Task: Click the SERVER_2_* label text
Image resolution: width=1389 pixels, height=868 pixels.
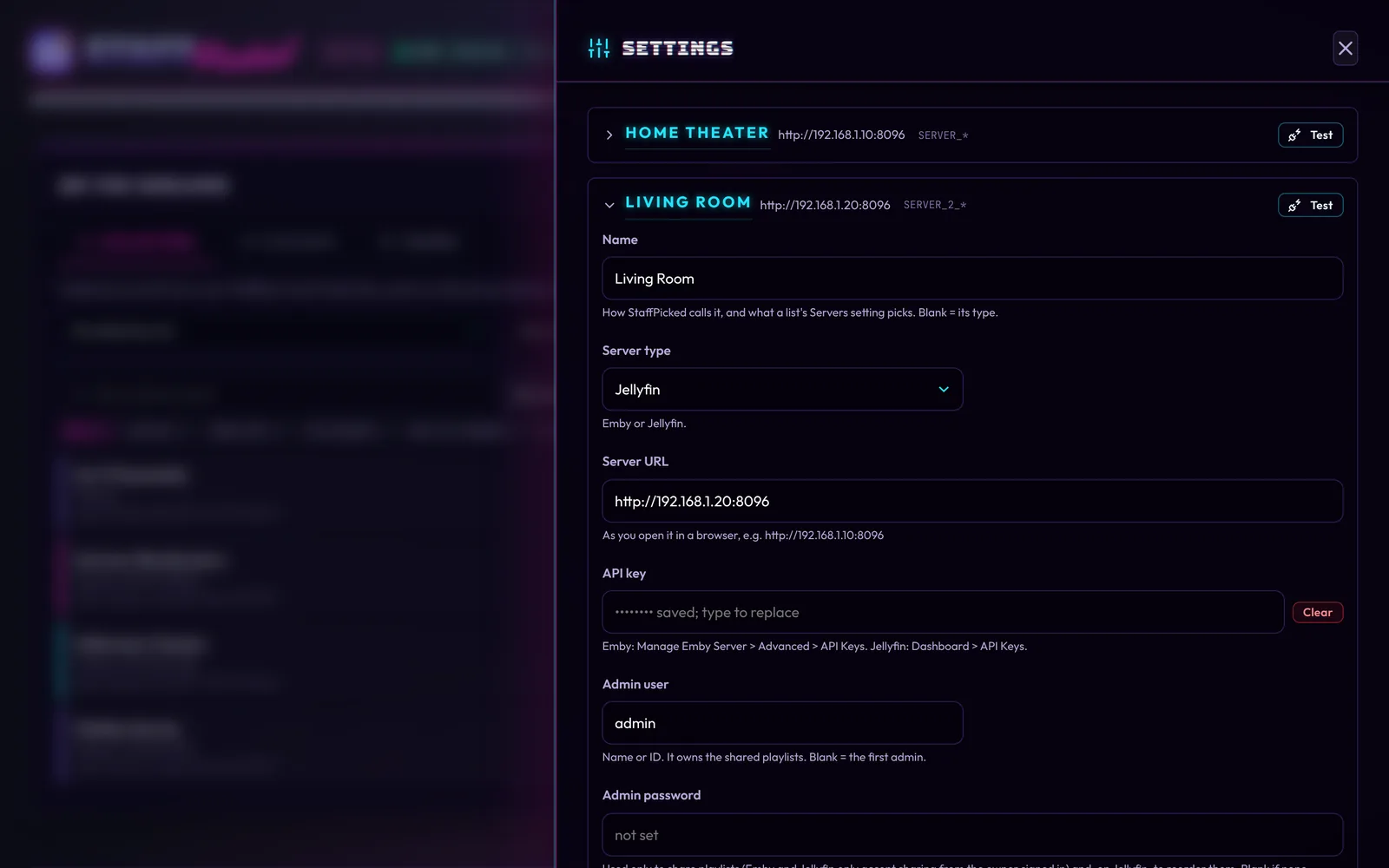Action: click(935, 205)
